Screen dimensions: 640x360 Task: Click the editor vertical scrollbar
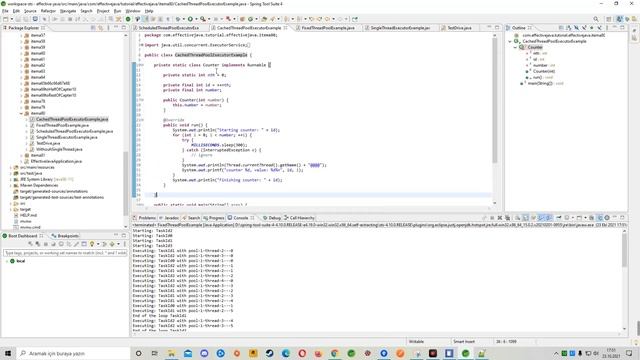pos(495,100)
